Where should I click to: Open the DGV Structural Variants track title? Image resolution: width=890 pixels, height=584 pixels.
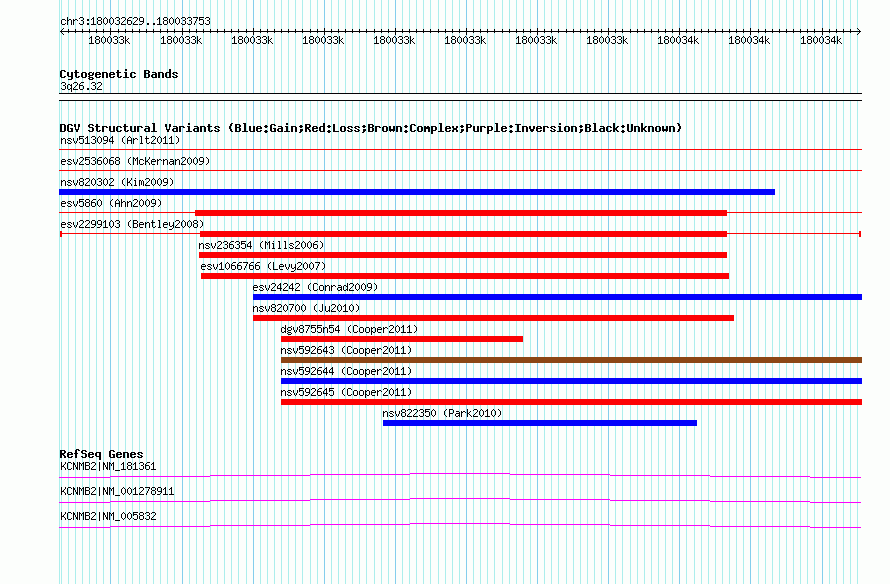[370, 128]
